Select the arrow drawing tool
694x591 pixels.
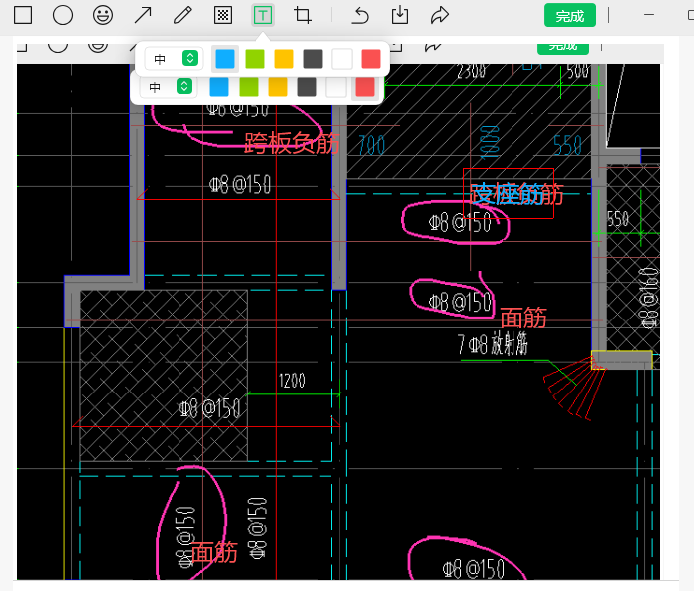(x=143, y=15)
